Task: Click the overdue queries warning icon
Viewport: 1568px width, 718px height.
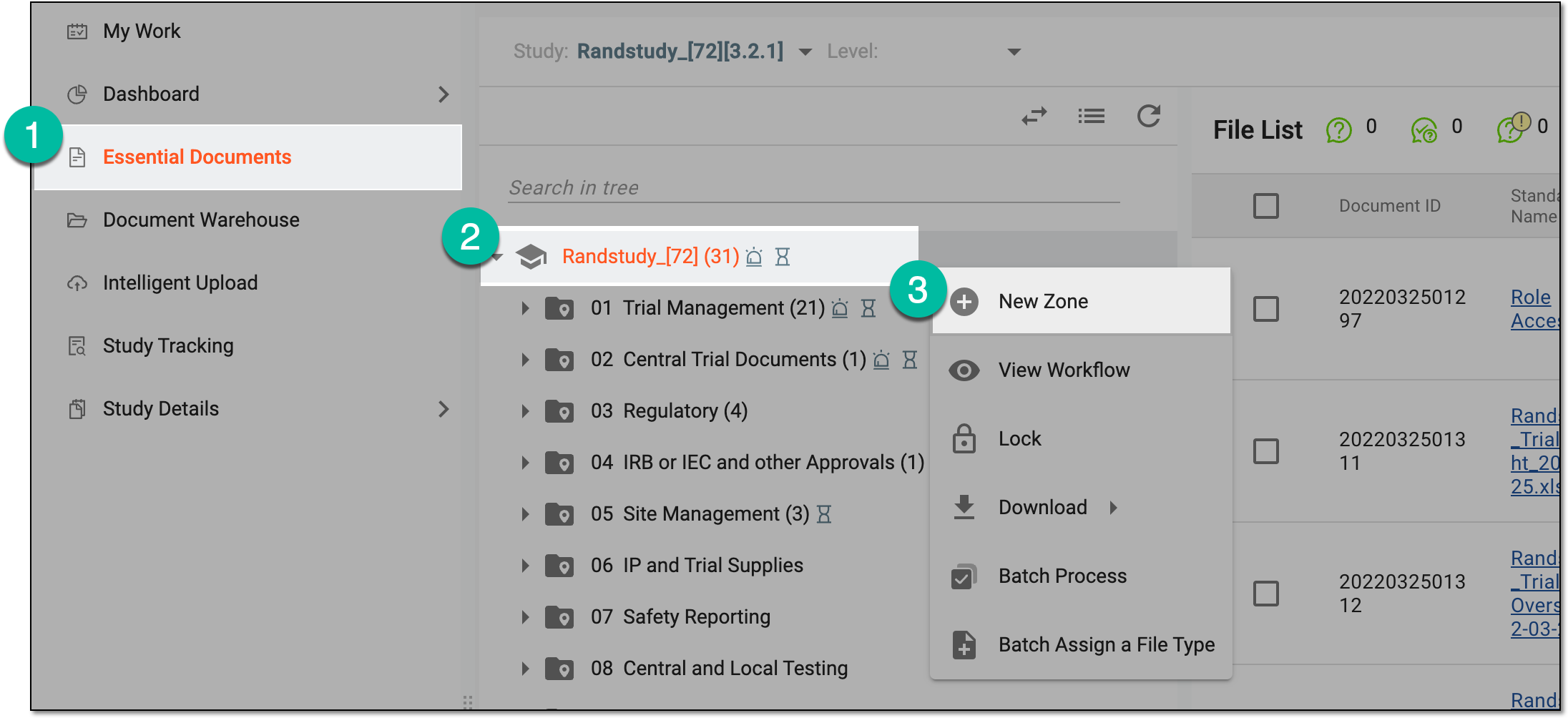Action: pyautogui.click(x=1512, y=128)
